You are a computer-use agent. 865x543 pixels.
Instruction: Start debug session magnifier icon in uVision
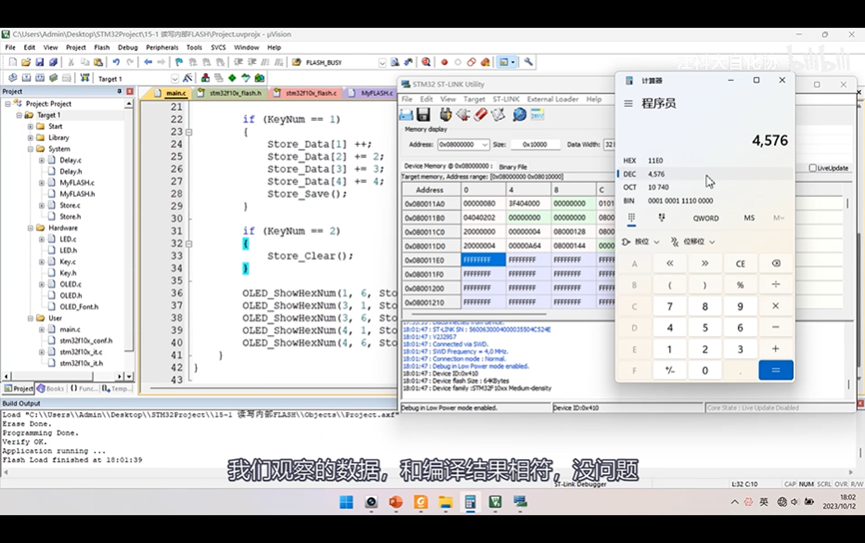426,62
